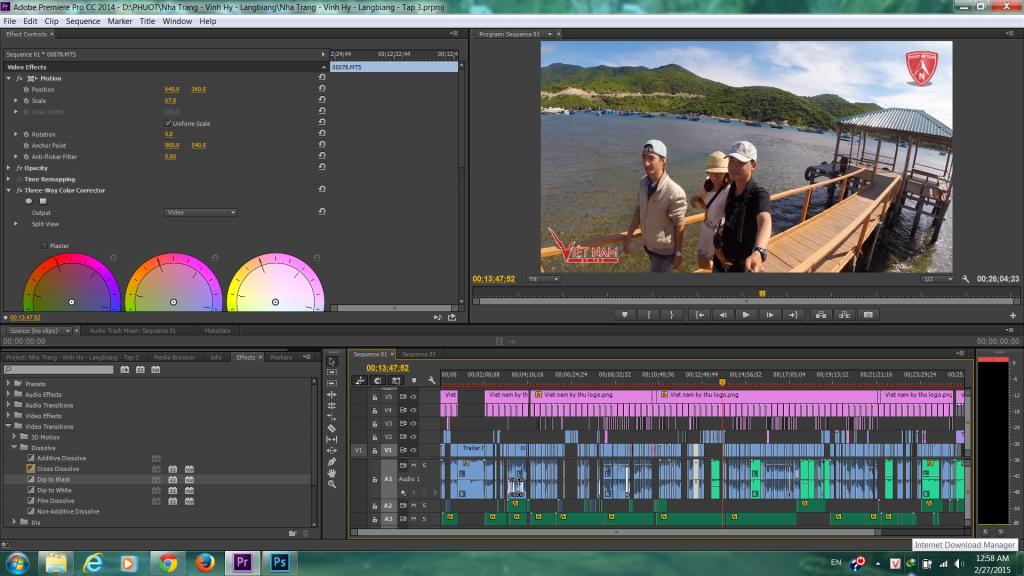Screen dimensions: 1024x576
Task: Select the Track Select tool
Action: pyautogui.click(x=332, y=372)
